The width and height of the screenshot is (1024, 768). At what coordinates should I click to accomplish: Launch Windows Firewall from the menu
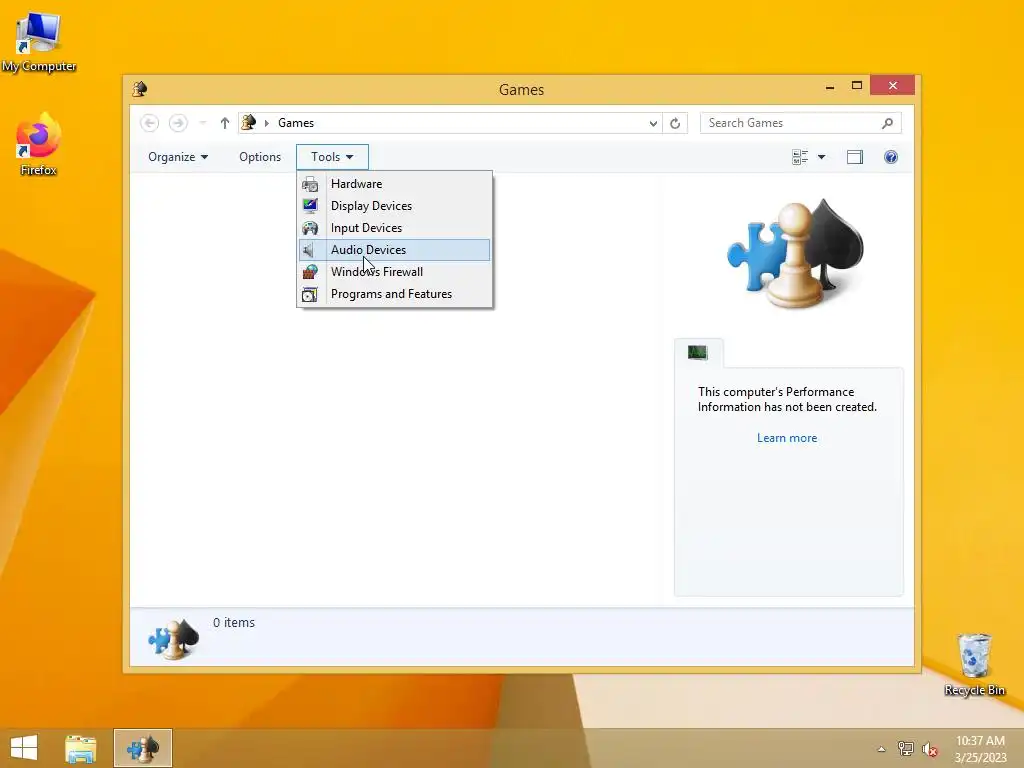(x=394, y=272)
